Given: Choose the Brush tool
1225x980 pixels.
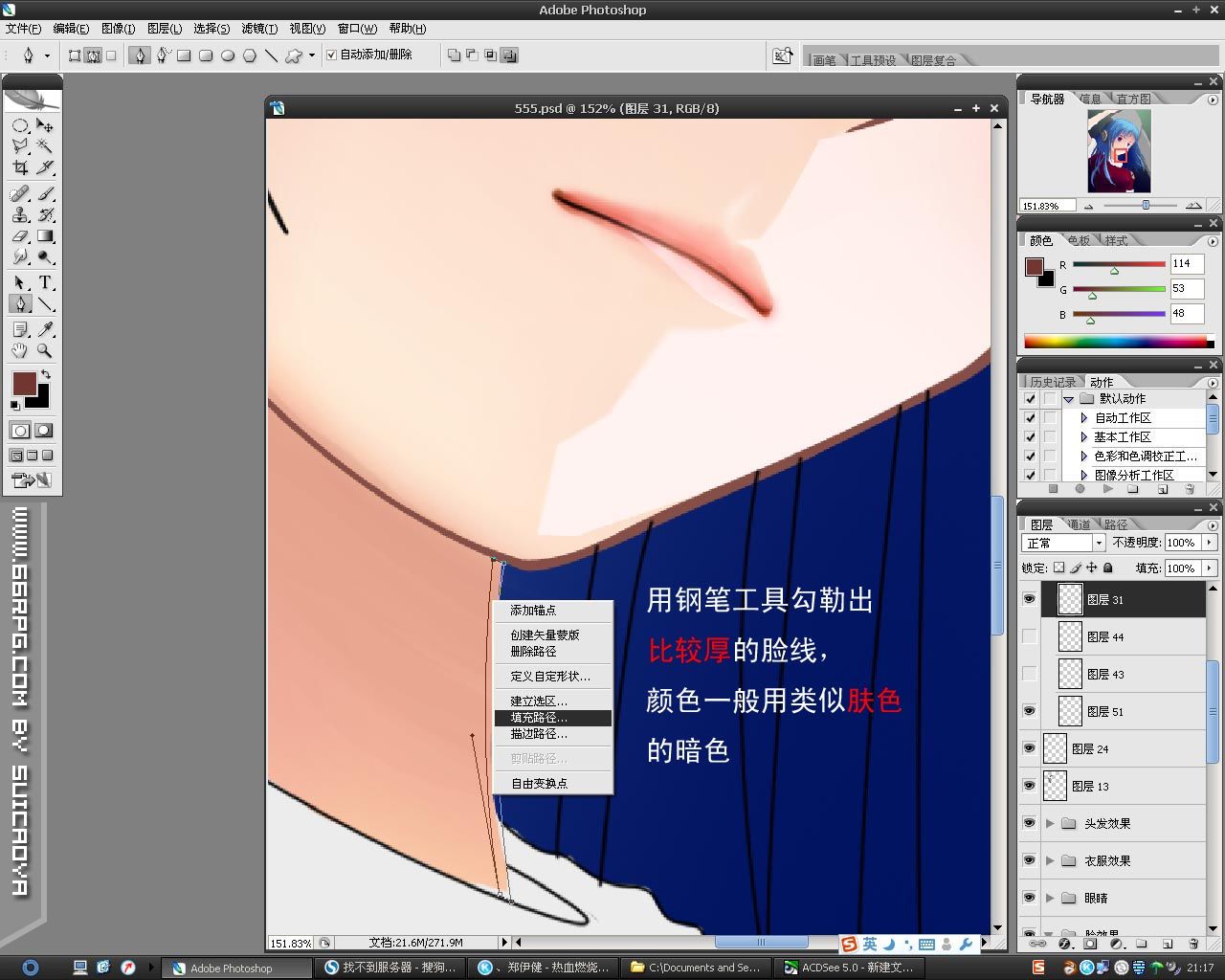Looking at the screenshot, I should [x=45, y=194].
